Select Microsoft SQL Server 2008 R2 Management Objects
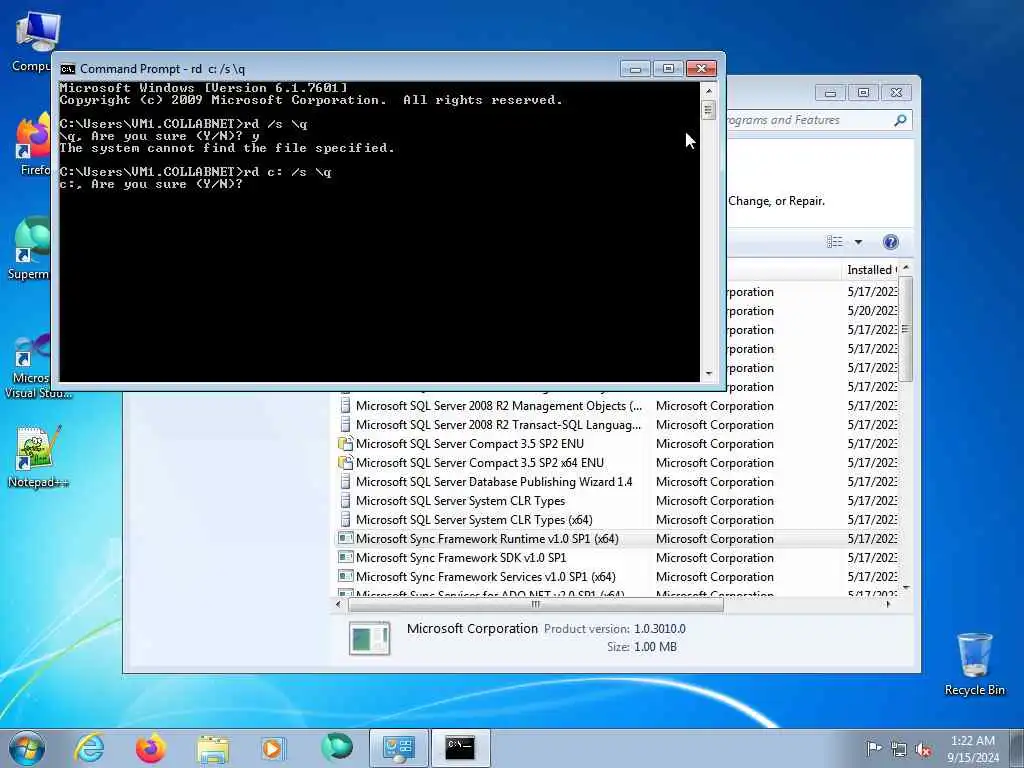The width and height of the screenshot is (1024, 768). 617,406
